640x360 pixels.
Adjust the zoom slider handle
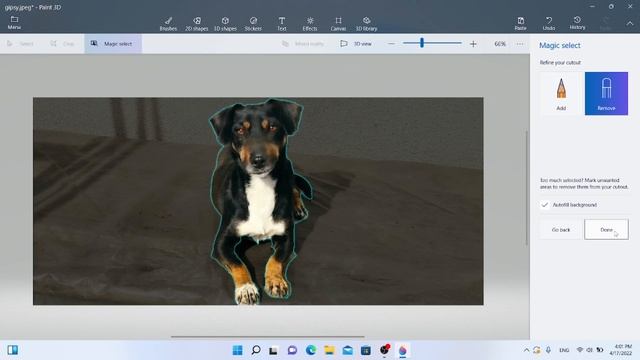(422, 43)
